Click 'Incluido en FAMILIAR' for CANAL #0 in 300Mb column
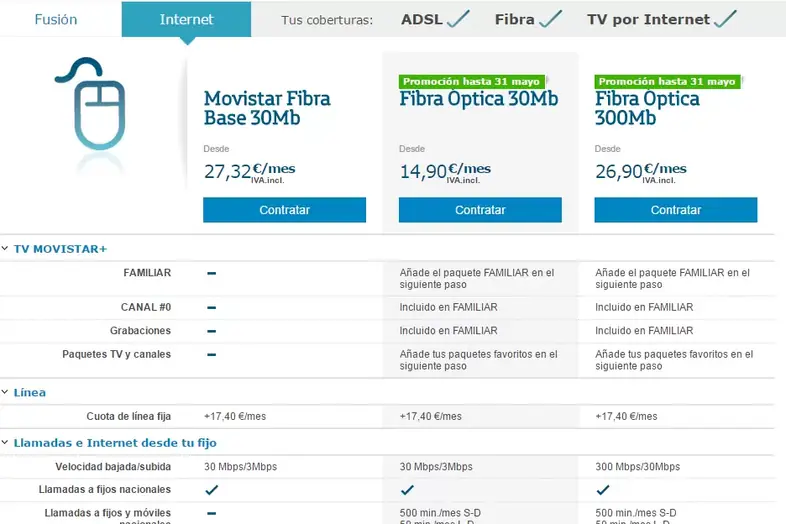786x524 pixels. pos(644,307)
